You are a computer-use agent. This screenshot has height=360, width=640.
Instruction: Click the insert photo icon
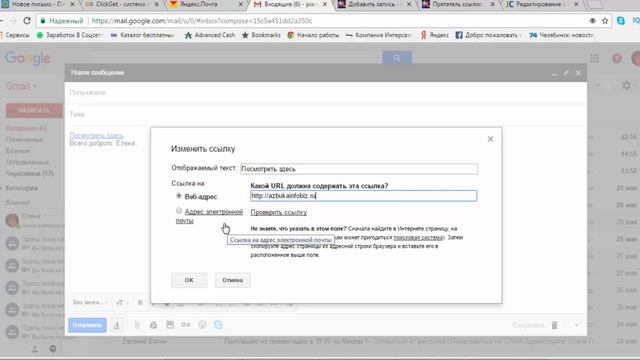170,325
